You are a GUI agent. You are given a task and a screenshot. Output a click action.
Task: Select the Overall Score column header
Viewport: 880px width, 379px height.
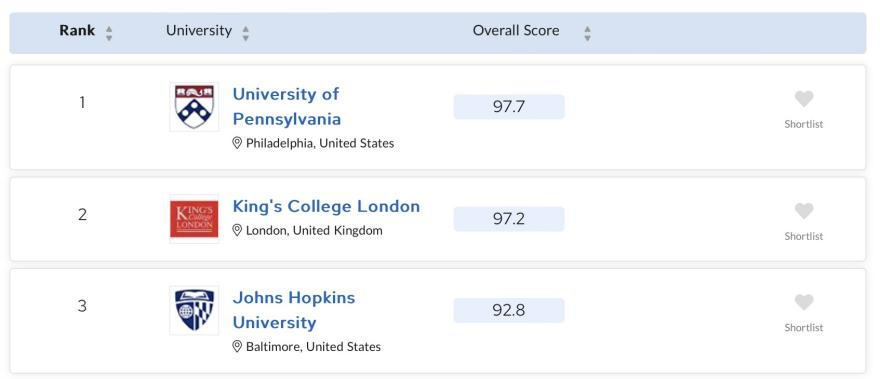tap(516, 30)
